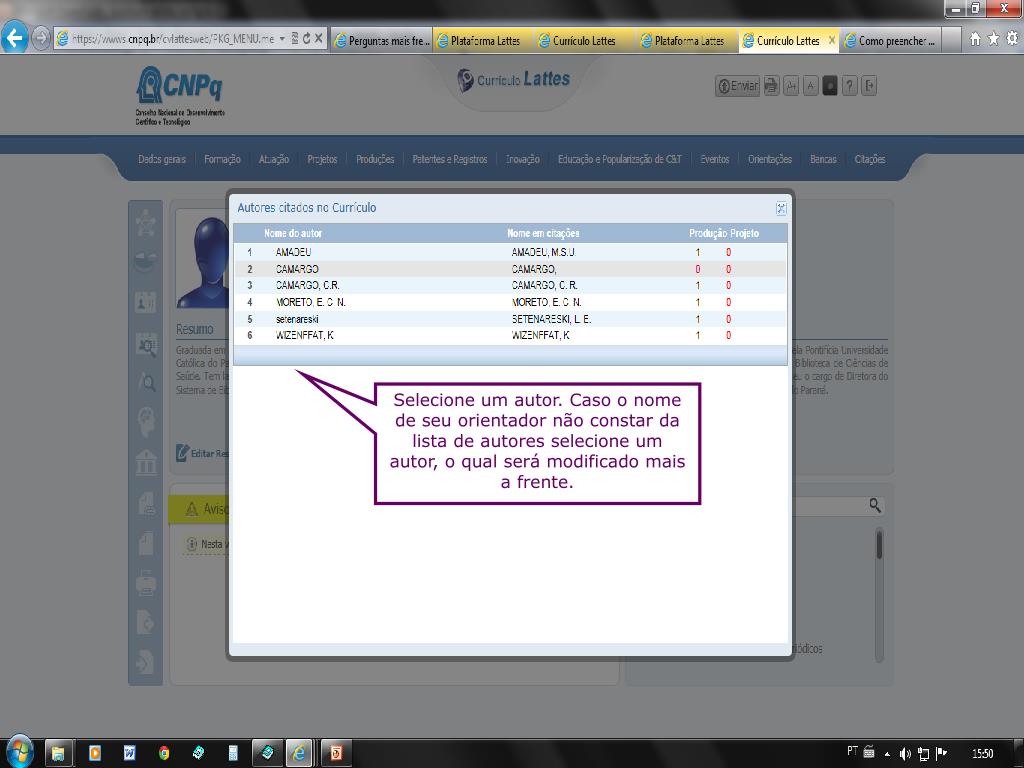Open the Citações menu
Screen dimensions: 1024x768
coord(870,159)
